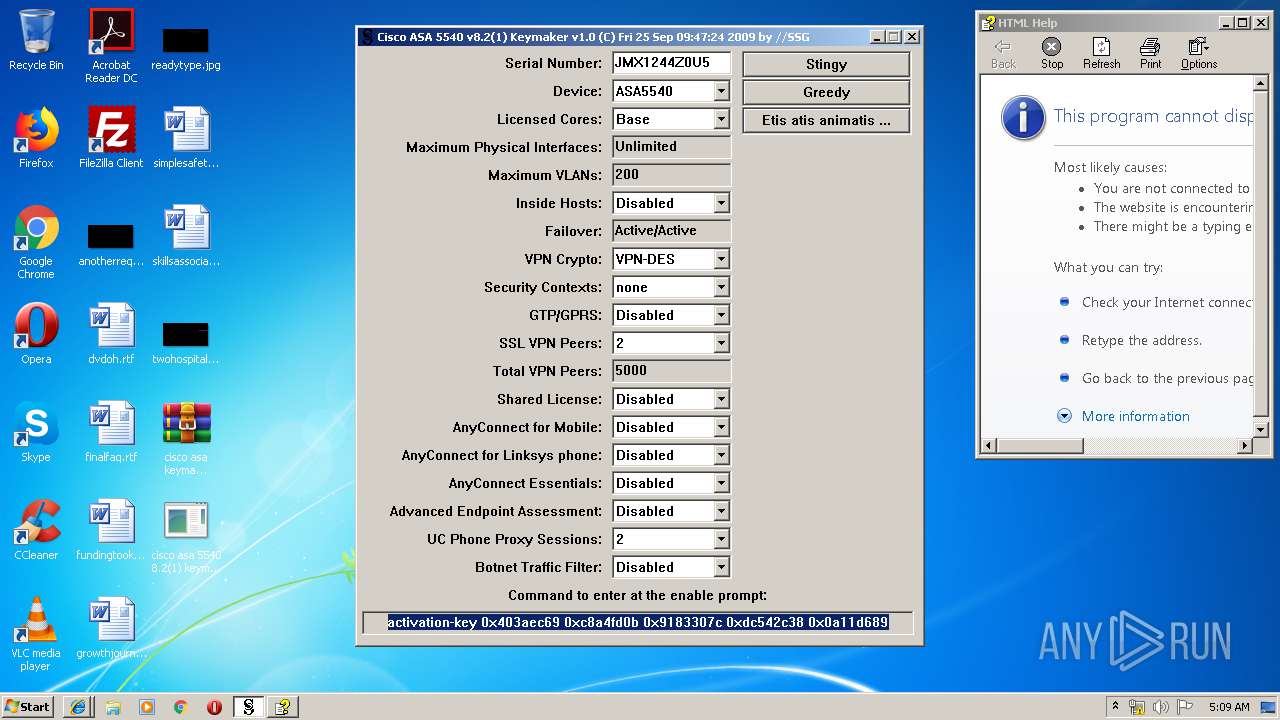This screenshot has height=720, width=1280.
Task: Click HTML Help vertical scrollbar
Action: tap(1260, 257)
